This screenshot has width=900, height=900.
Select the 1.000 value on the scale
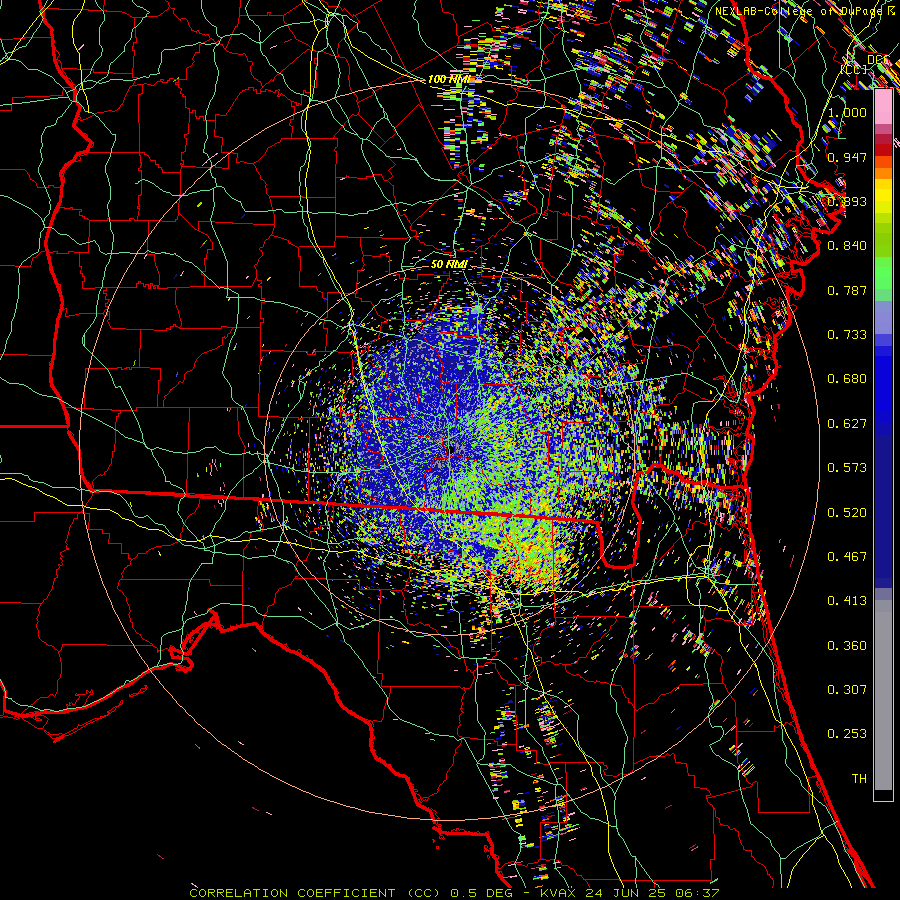847,112
